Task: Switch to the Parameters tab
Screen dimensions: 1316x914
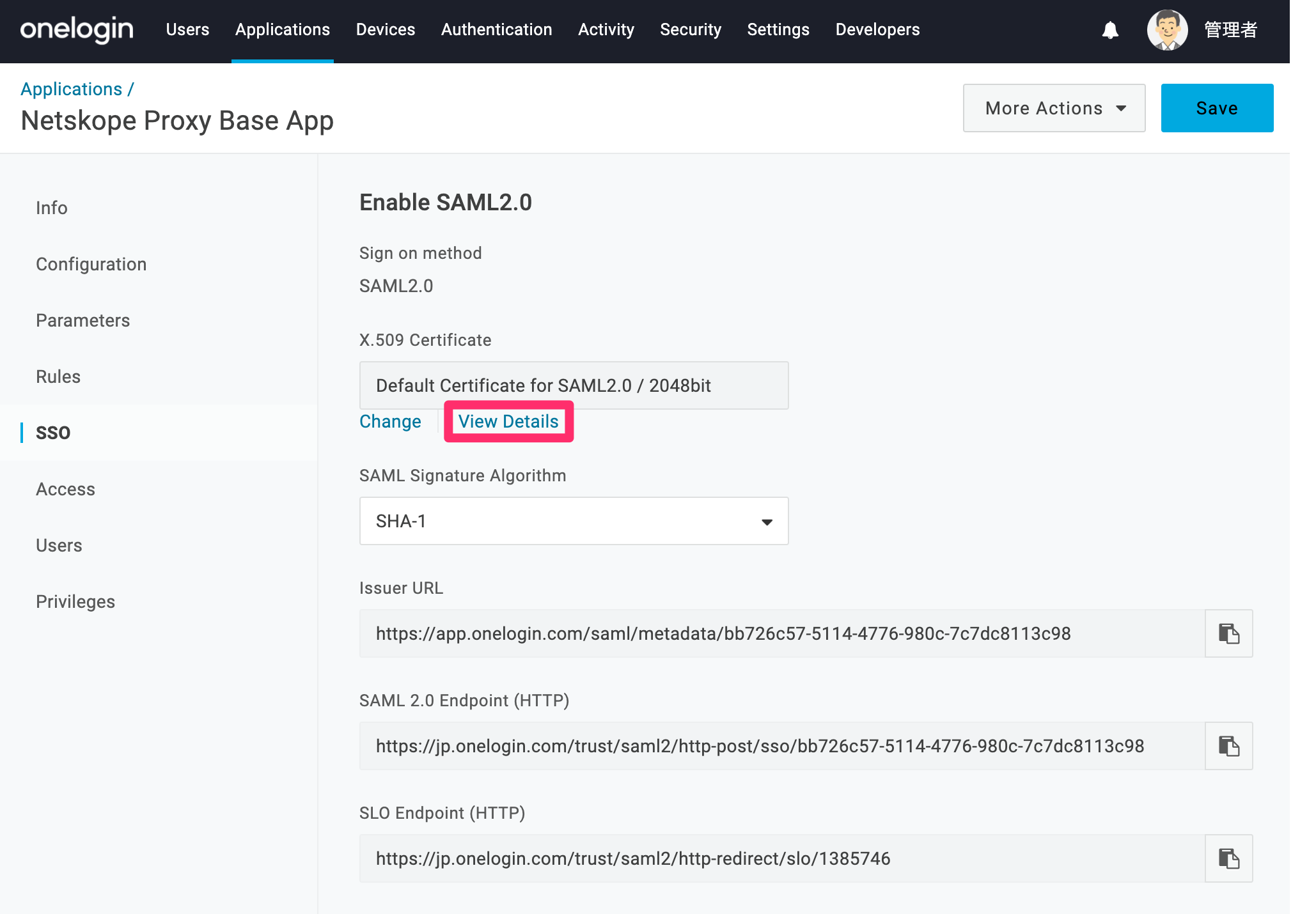Action: (83, 320)
